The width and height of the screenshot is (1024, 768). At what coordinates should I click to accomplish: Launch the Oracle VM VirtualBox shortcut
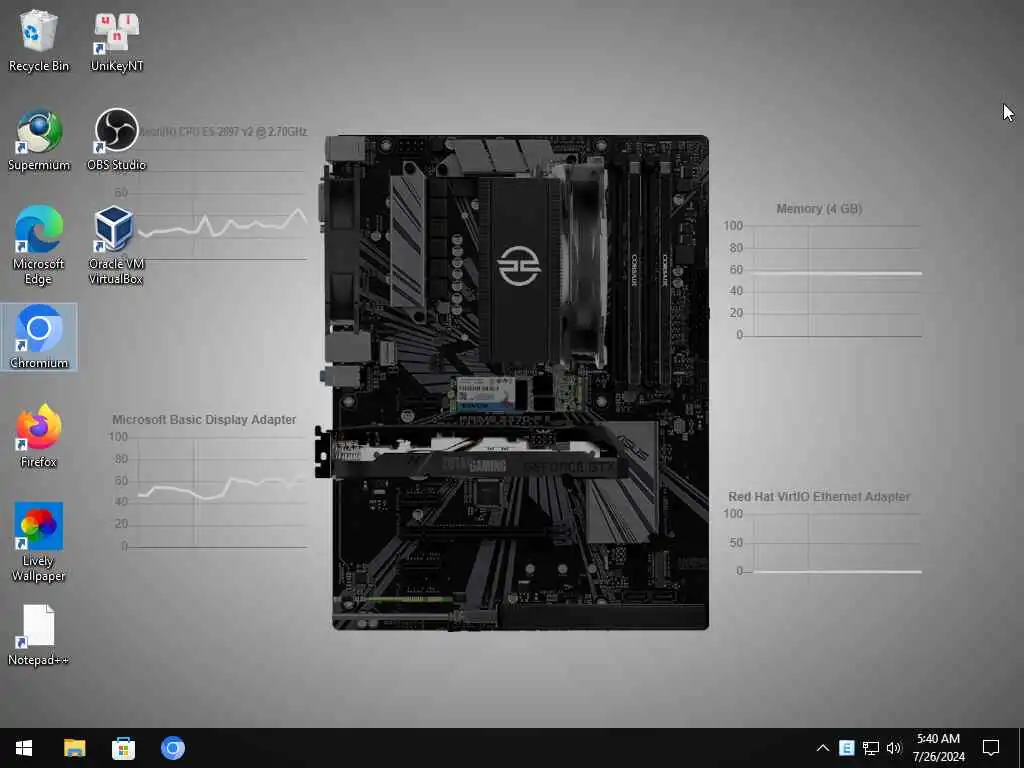[116, 246]
